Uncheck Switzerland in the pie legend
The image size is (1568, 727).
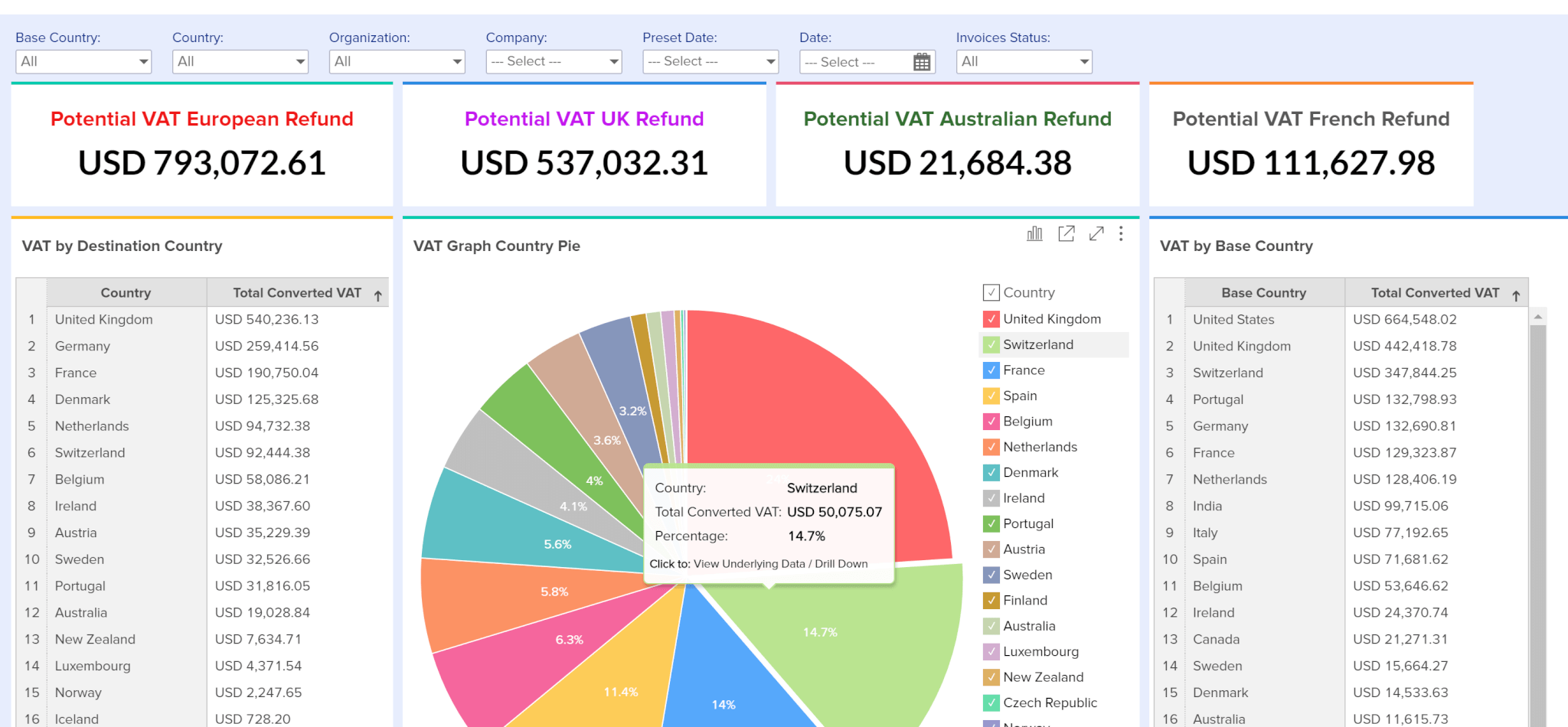(x=991, y=344)
